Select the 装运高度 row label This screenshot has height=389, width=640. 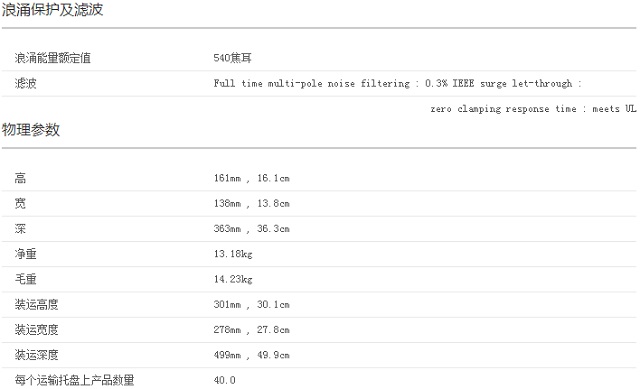click(37, 305)
